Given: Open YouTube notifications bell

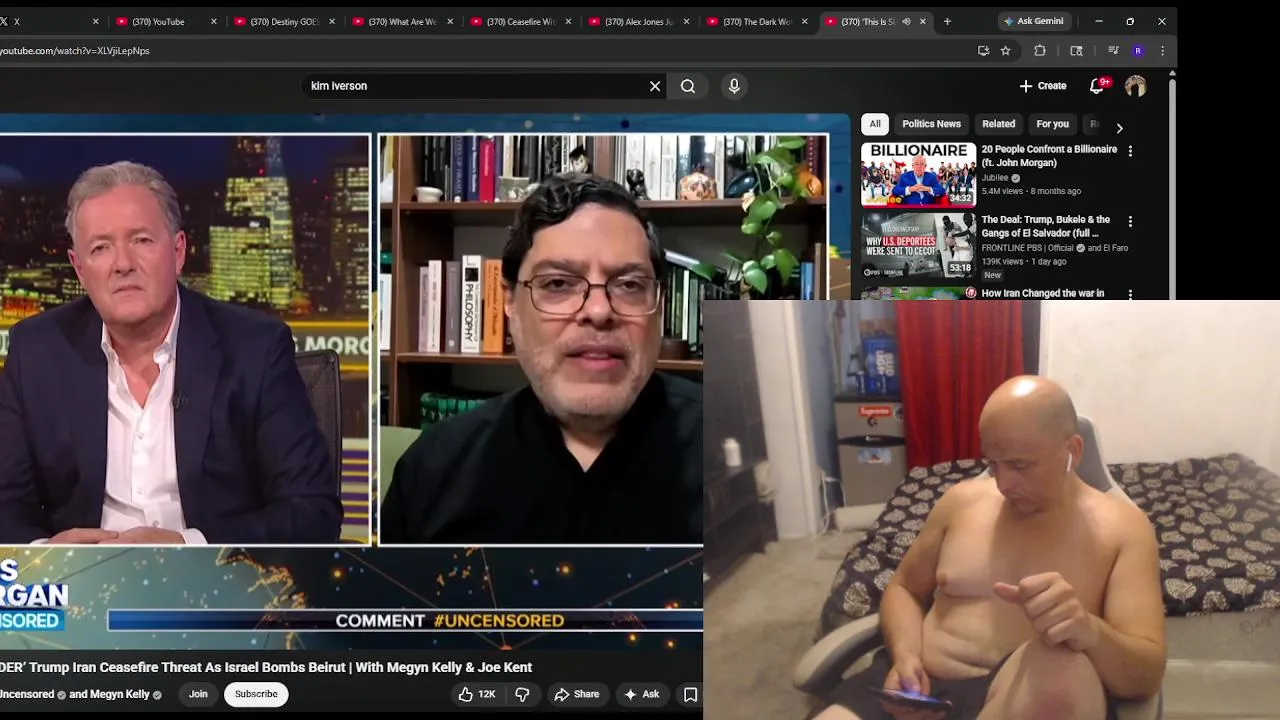Looking at the screenshot, I should [1097, 86].
